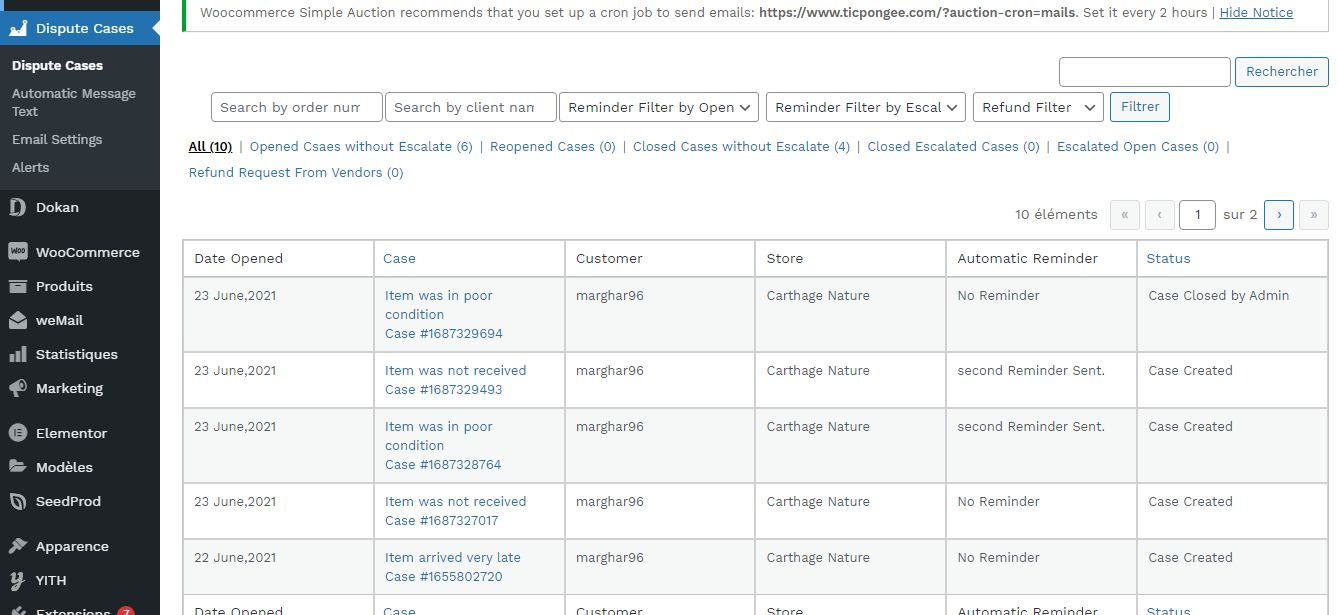Go to last page double arrow
The height and width of the screenshot is (615, 1338).
pos(1314,214)
